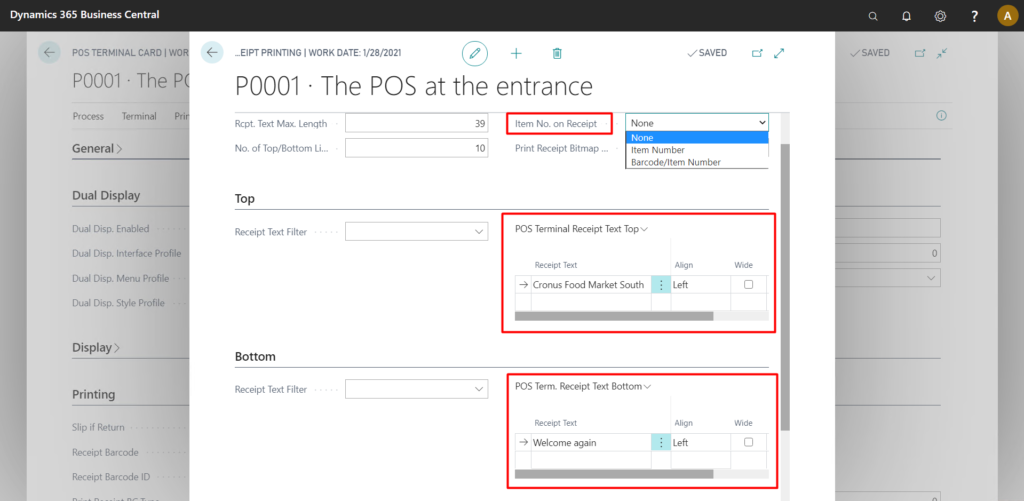1024x501 pixels.
Task: Expand the General section on background page
Action: (x=97, y=148)
